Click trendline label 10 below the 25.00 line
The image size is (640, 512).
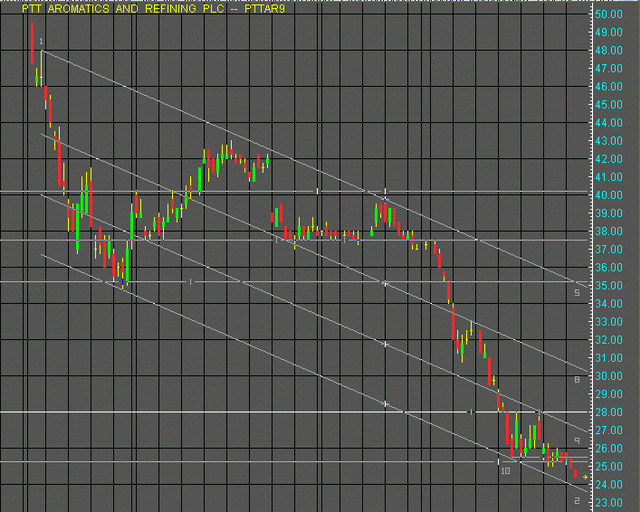click(505, 471)
